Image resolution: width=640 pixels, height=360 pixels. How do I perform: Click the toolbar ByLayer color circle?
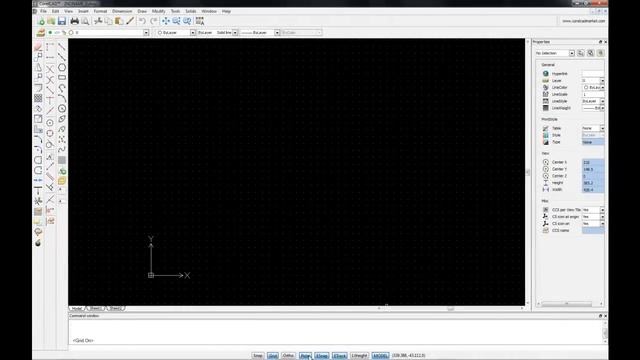coord(160,33)
